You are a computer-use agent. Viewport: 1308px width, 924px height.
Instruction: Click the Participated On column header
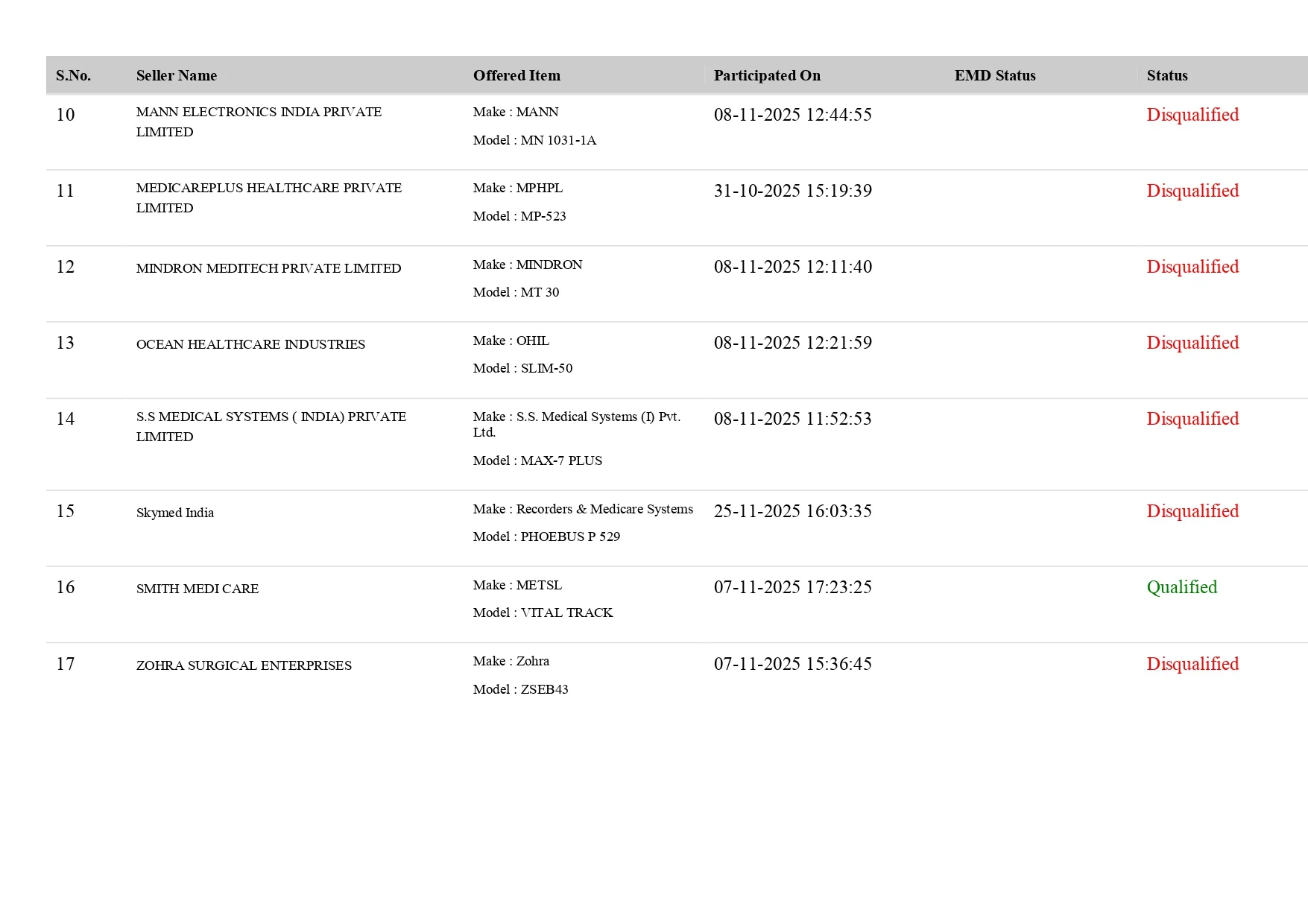pyautogui.click(x=767, y=75)
